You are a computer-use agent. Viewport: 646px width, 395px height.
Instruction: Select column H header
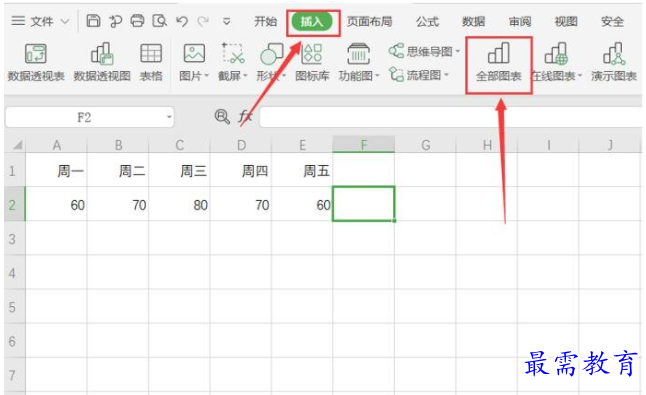pyautogui.click(x=487, y=145)
